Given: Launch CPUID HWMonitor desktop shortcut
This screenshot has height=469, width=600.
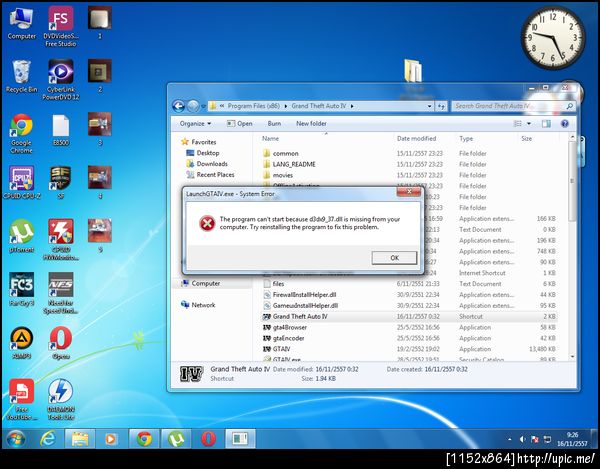Looking at the screenshot, I should tap(60, 239).
